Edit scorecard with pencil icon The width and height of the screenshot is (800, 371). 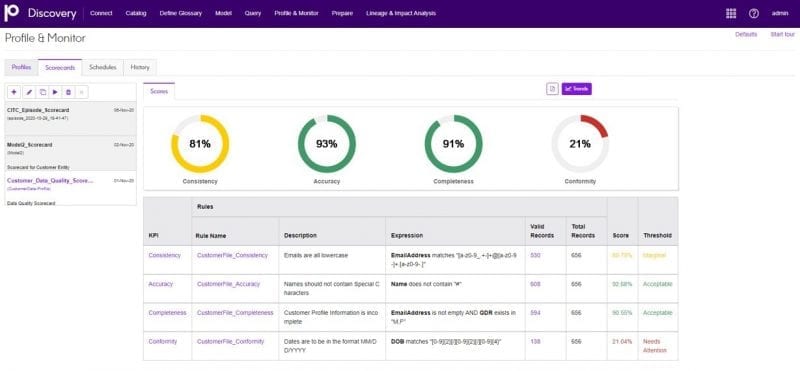pos(29,92)
